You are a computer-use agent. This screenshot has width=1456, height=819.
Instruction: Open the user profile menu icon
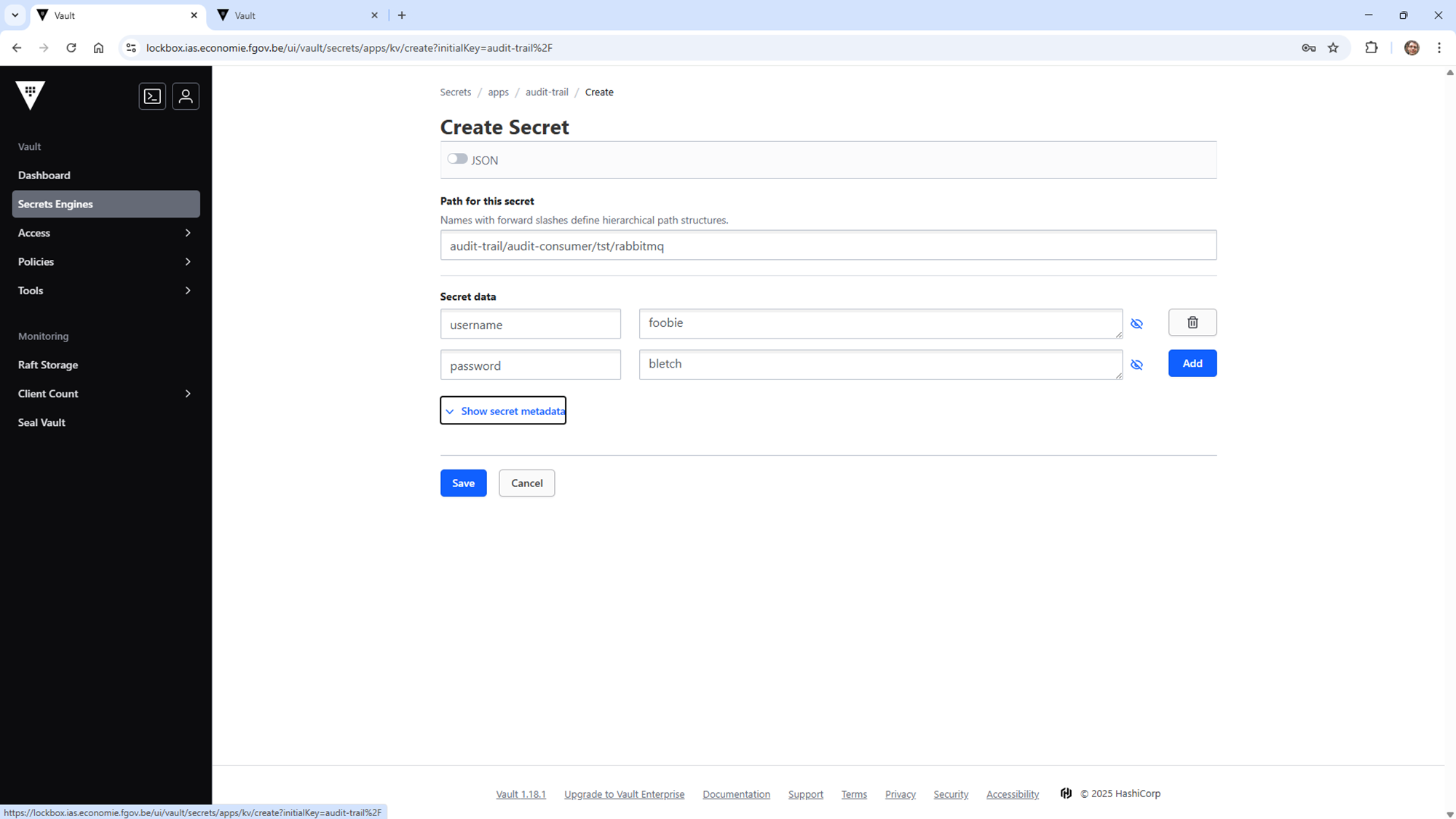tap(186, 96)
